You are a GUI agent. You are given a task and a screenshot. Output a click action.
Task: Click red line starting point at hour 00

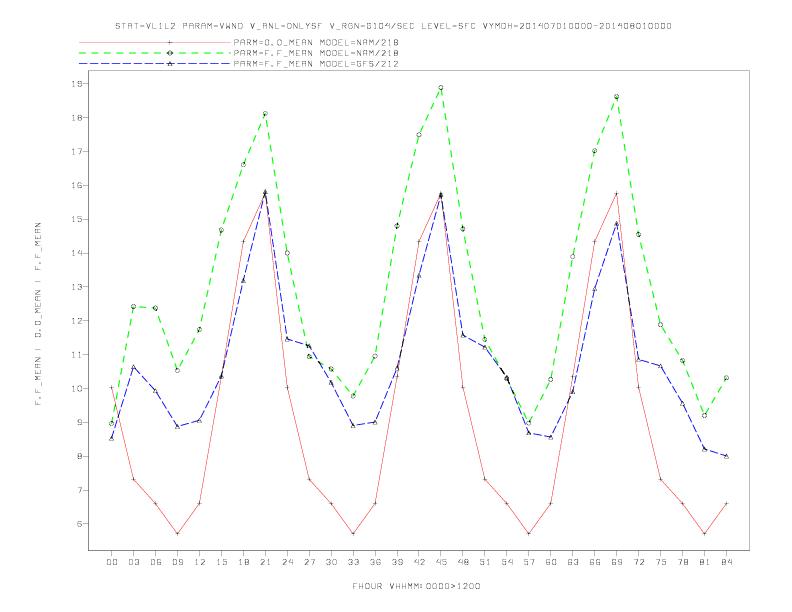(112, 387)
